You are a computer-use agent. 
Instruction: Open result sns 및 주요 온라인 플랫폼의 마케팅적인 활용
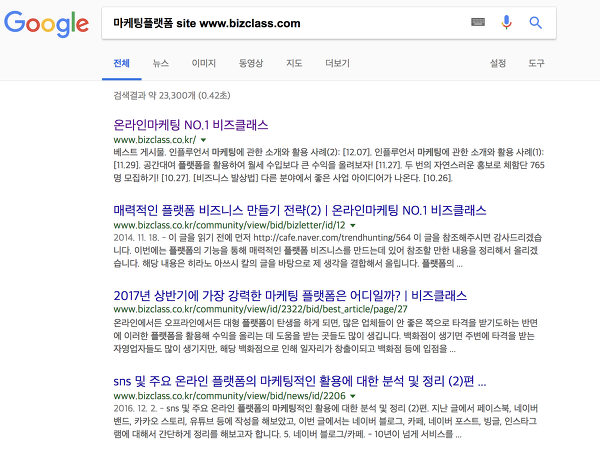pos(300,381)
